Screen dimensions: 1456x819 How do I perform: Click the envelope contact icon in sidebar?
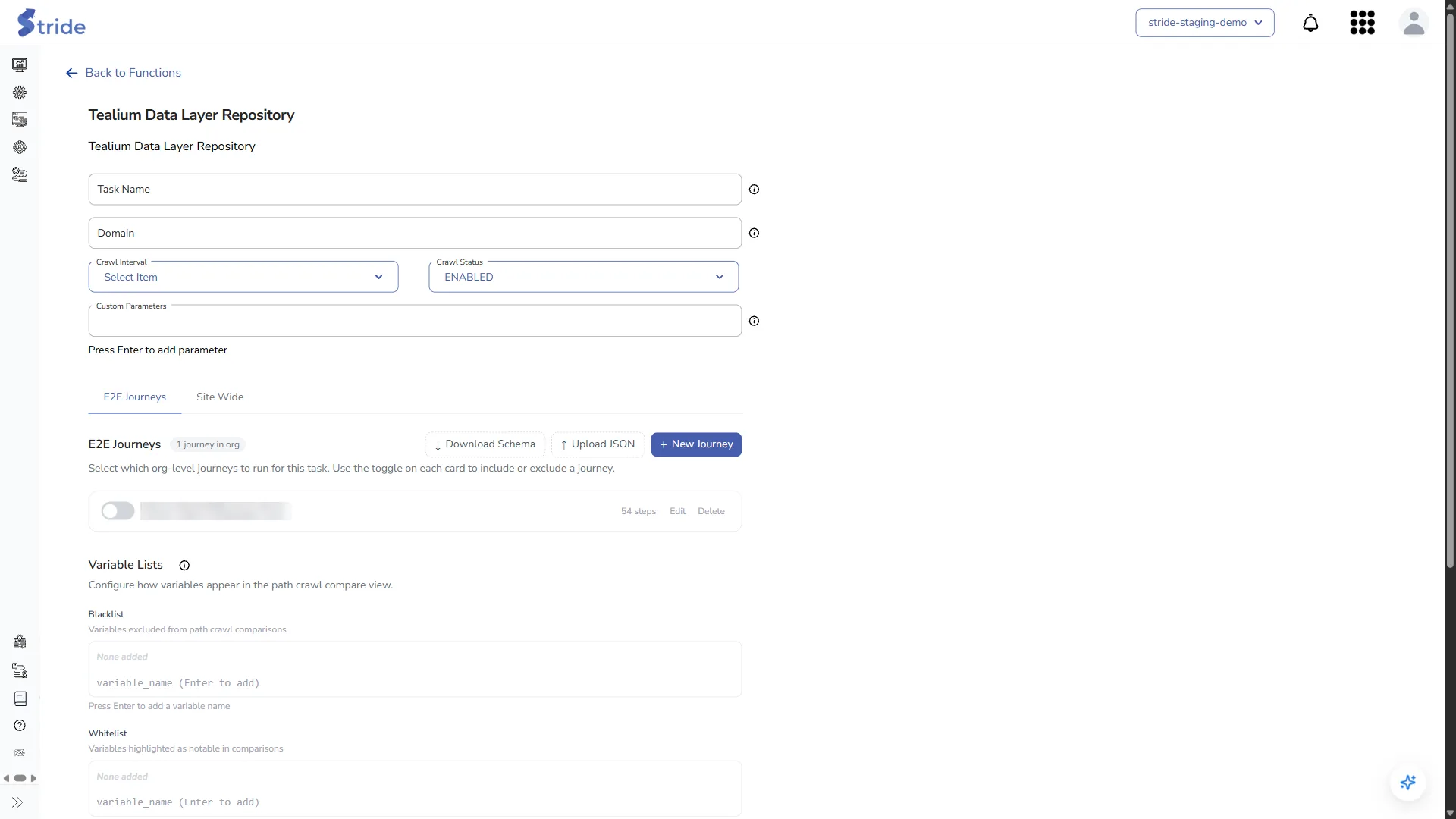pyautogui.click(x=20, y=753)
